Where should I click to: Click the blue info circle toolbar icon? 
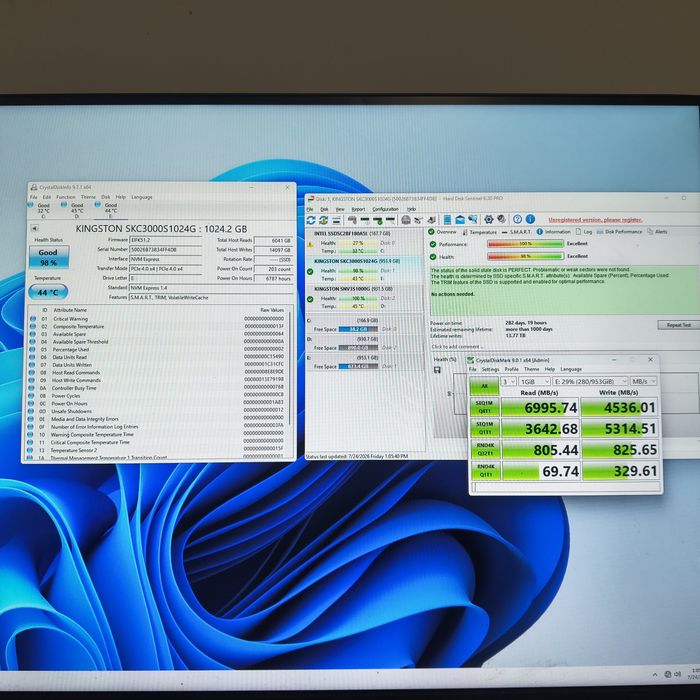tap(530, 219)
